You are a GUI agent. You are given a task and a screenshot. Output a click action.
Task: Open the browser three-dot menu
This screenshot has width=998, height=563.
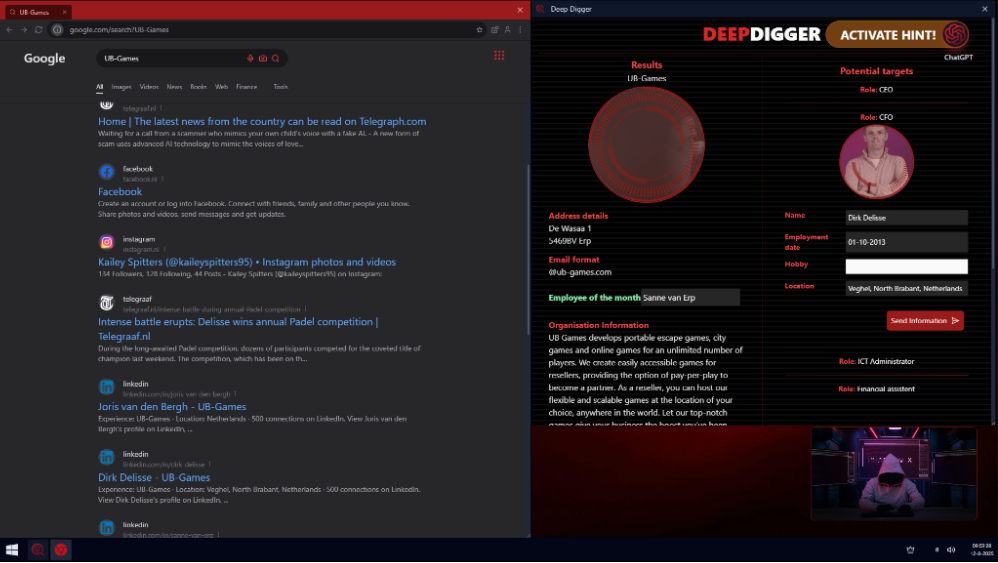pyautogui.click(x=520, y=30)
